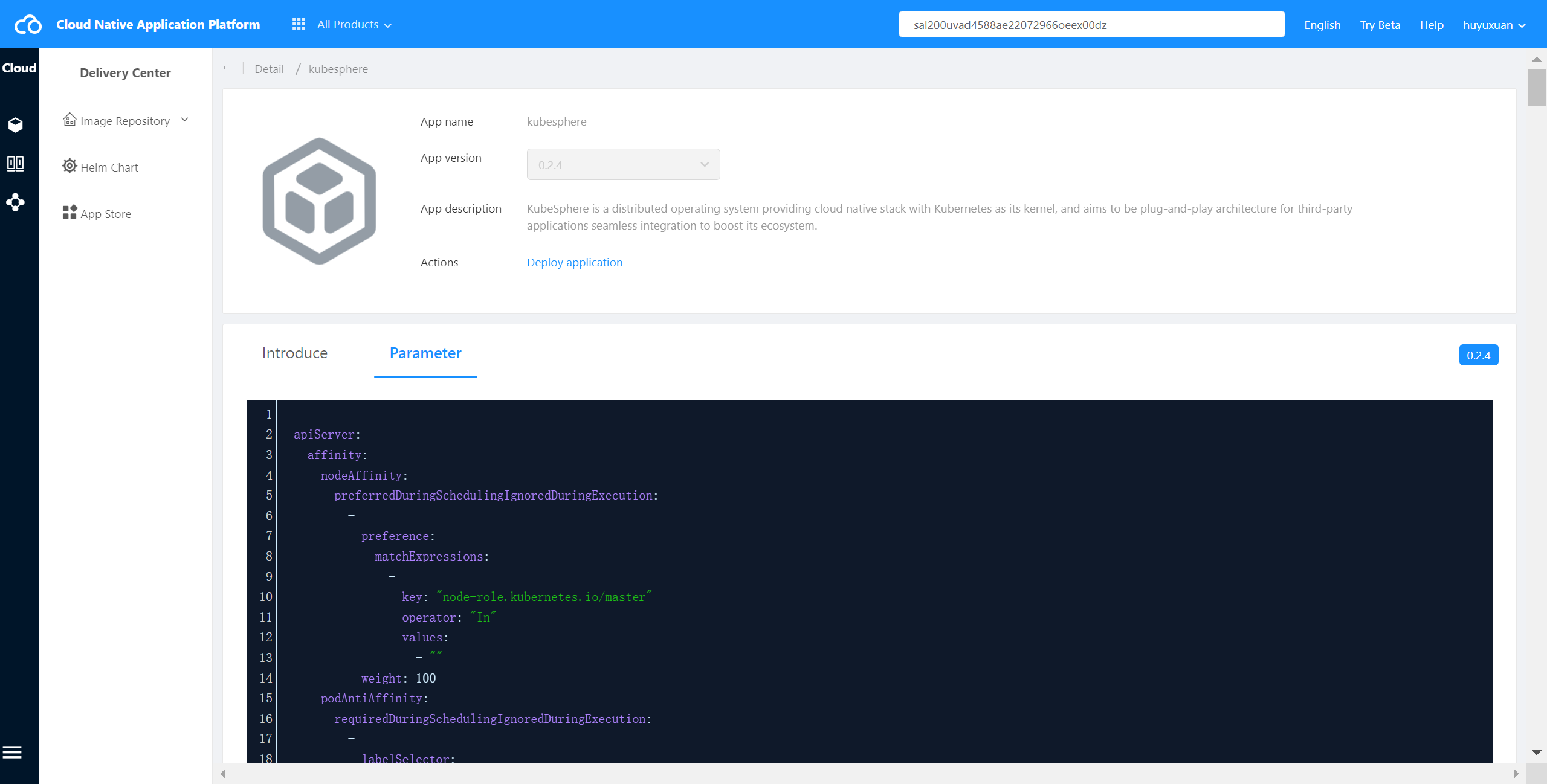1547x784 pixels.
Task: Open the All Products grid icon
Action: pos(299,24)
